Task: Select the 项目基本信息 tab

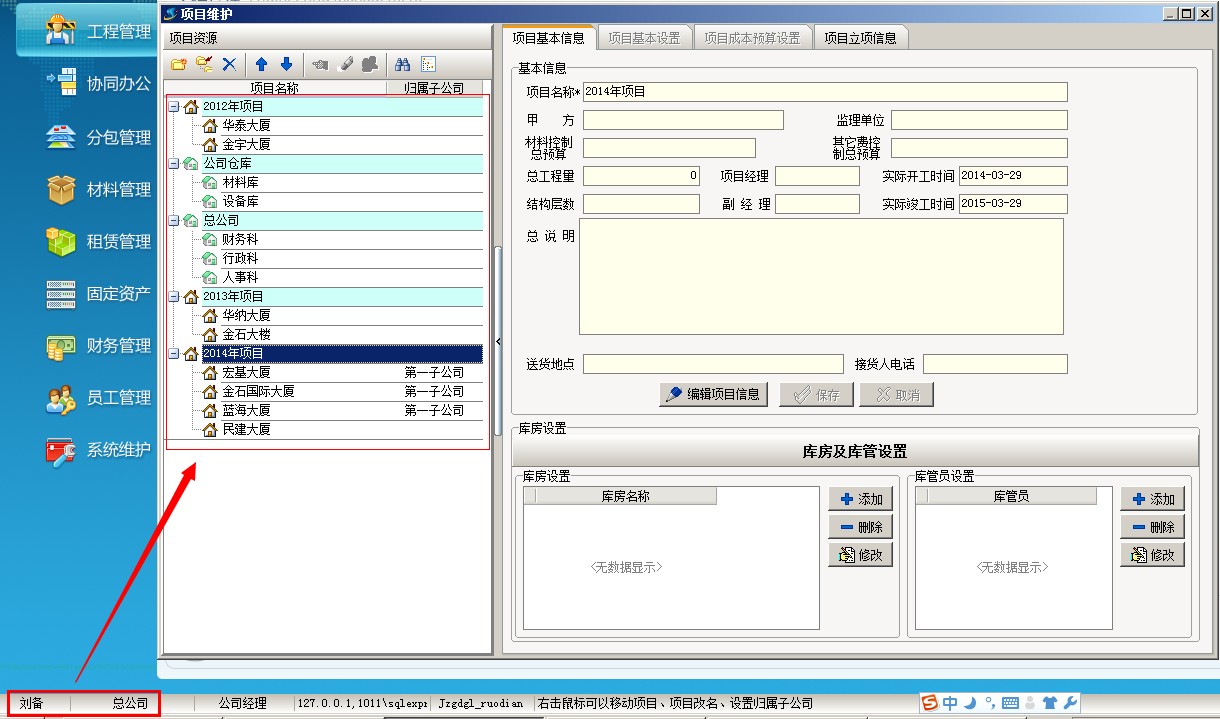Action: (x=548, y=38)
